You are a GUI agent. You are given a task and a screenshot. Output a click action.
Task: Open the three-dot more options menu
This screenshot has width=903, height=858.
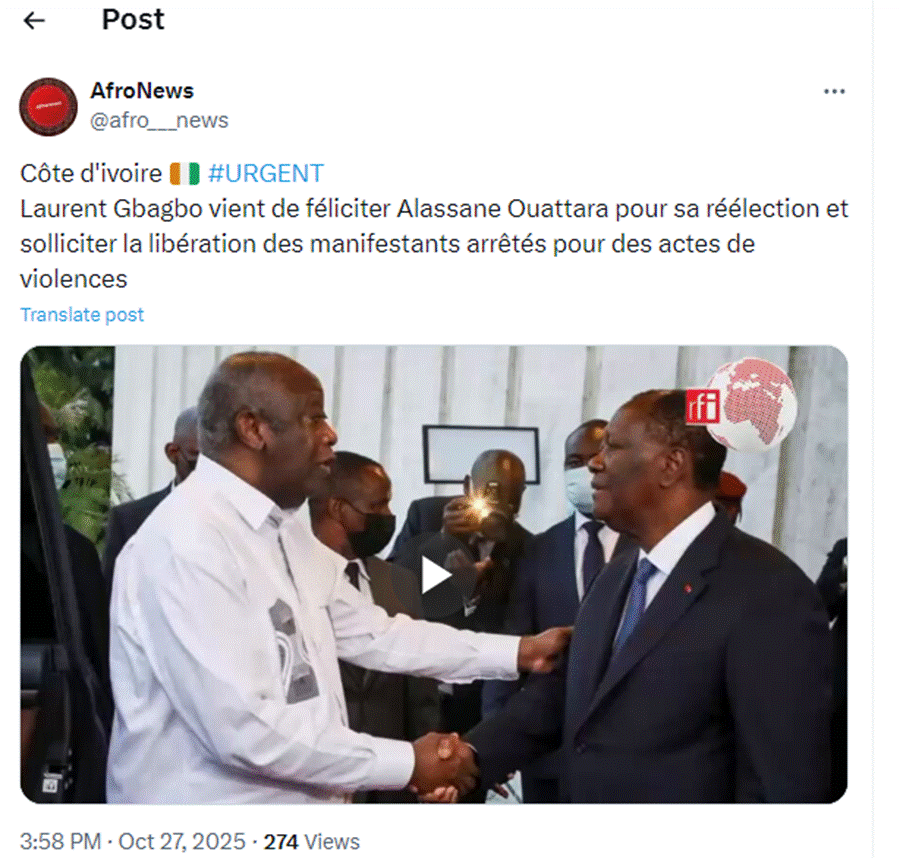point(834,92)
